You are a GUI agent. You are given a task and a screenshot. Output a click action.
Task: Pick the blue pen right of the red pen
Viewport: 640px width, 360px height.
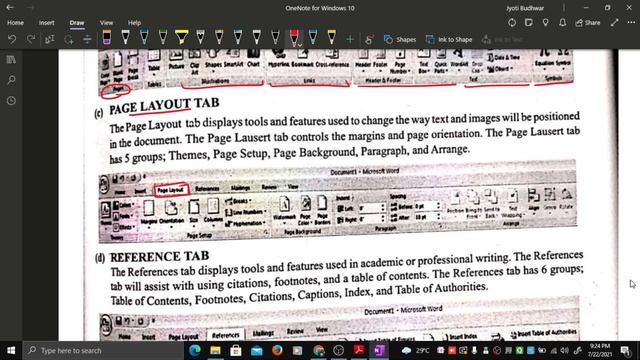tap(313, 37)
